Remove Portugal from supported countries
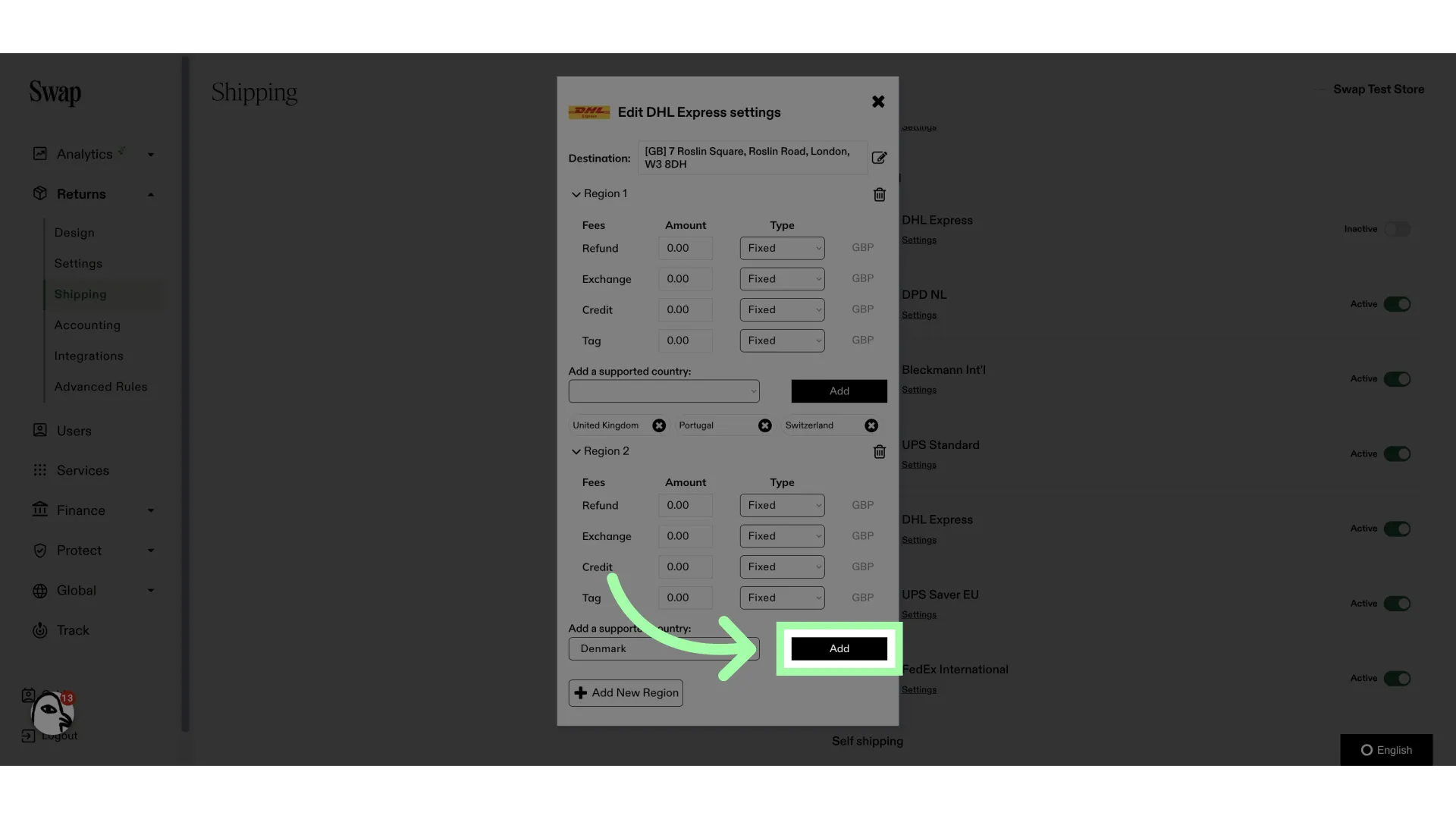 pos(765,425)
